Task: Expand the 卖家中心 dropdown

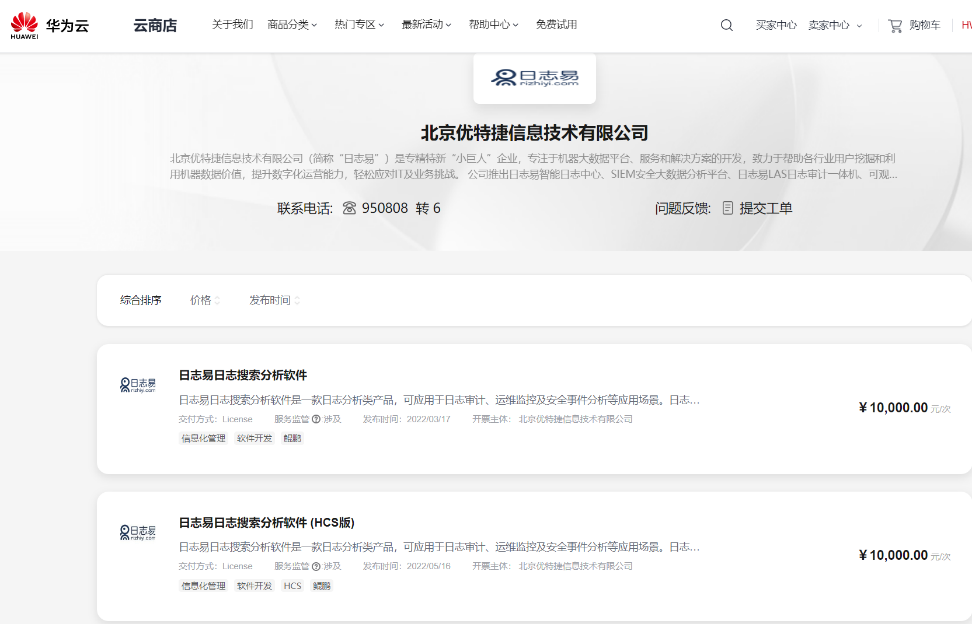Action: [x=835, y=25]
